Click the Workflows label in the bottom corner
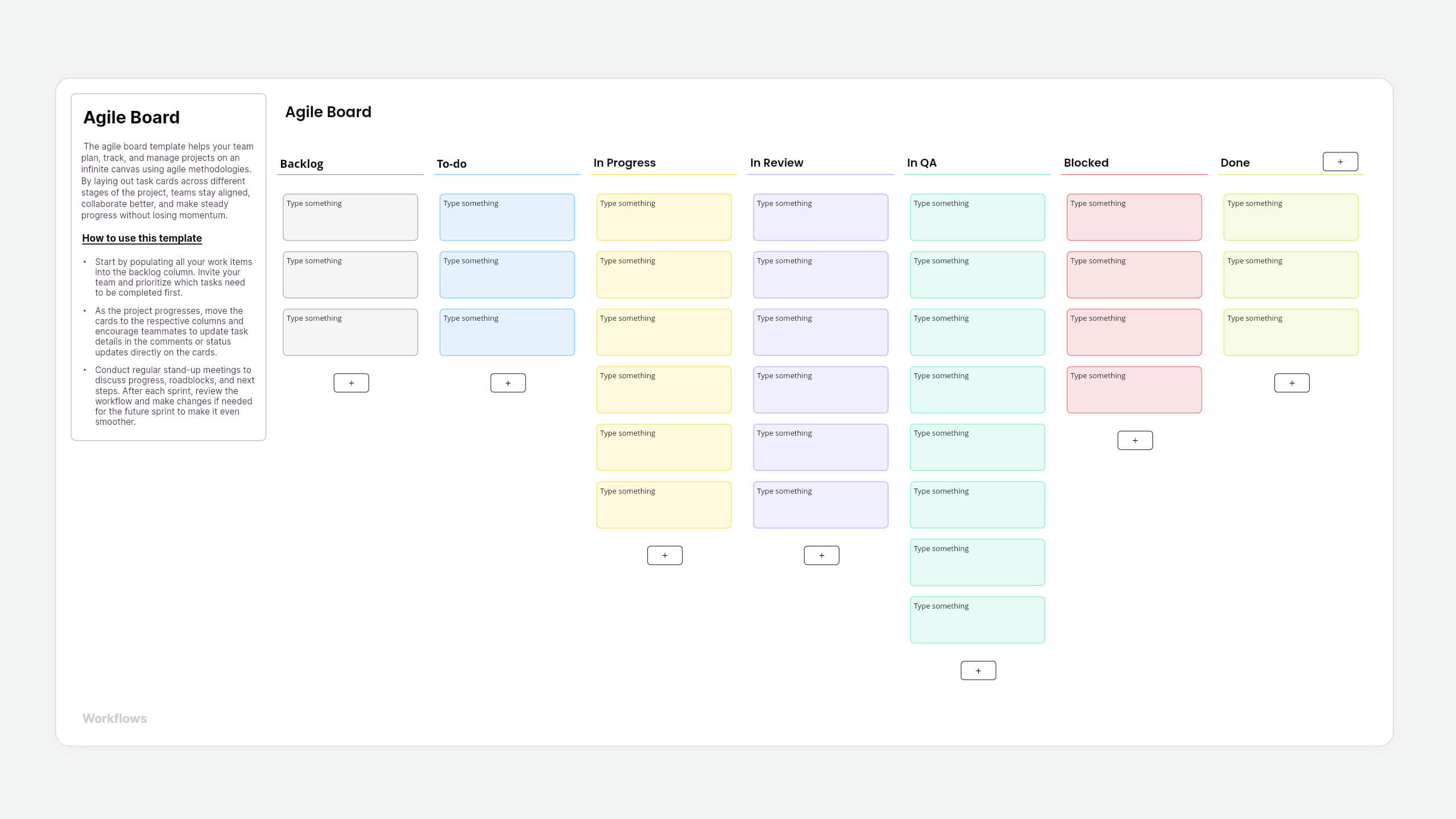Screen dimensions: 1456x819 [x=114, y=718]
